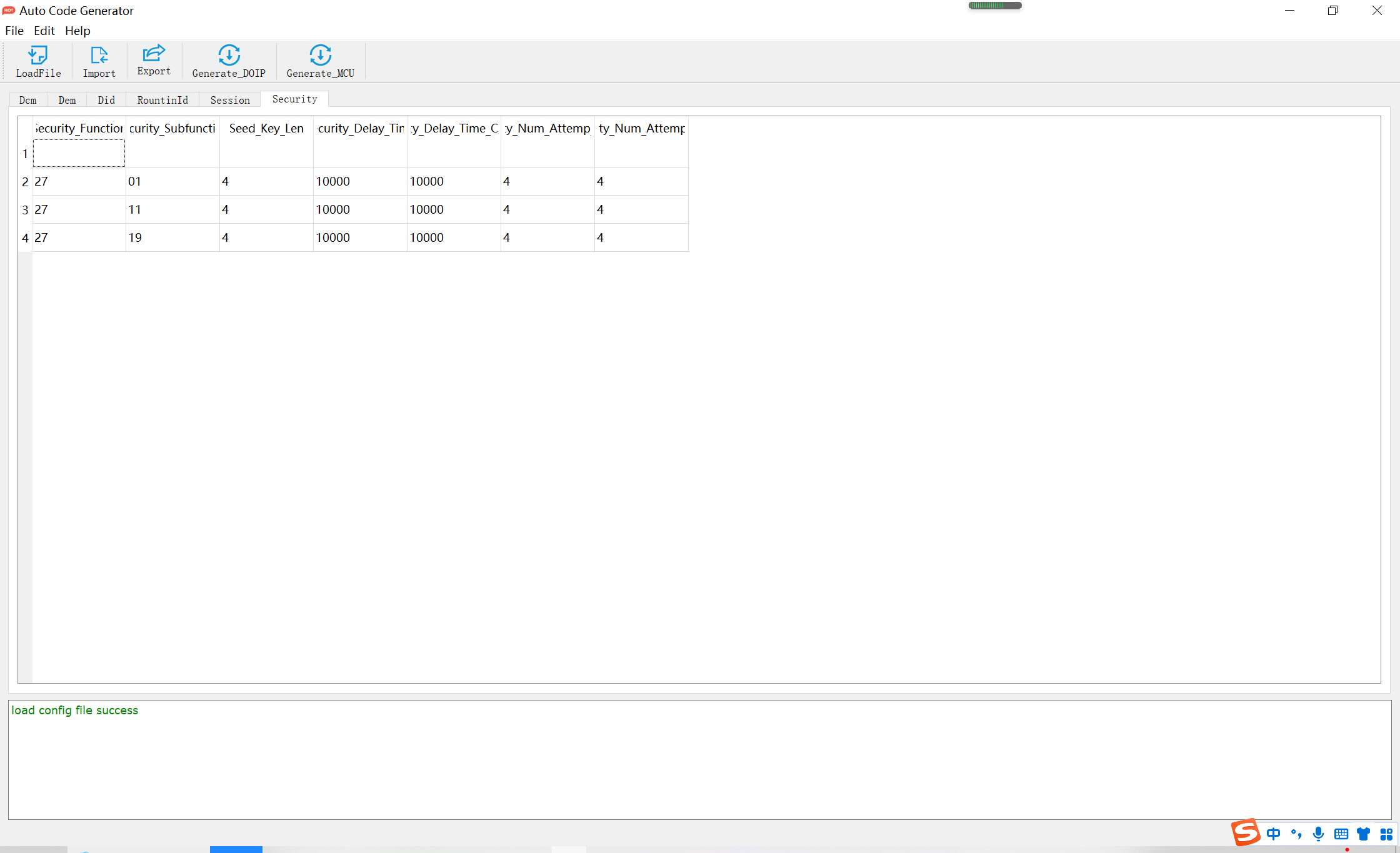
Task: Click the Export toolbar icon
Action: tap(154, 60)
